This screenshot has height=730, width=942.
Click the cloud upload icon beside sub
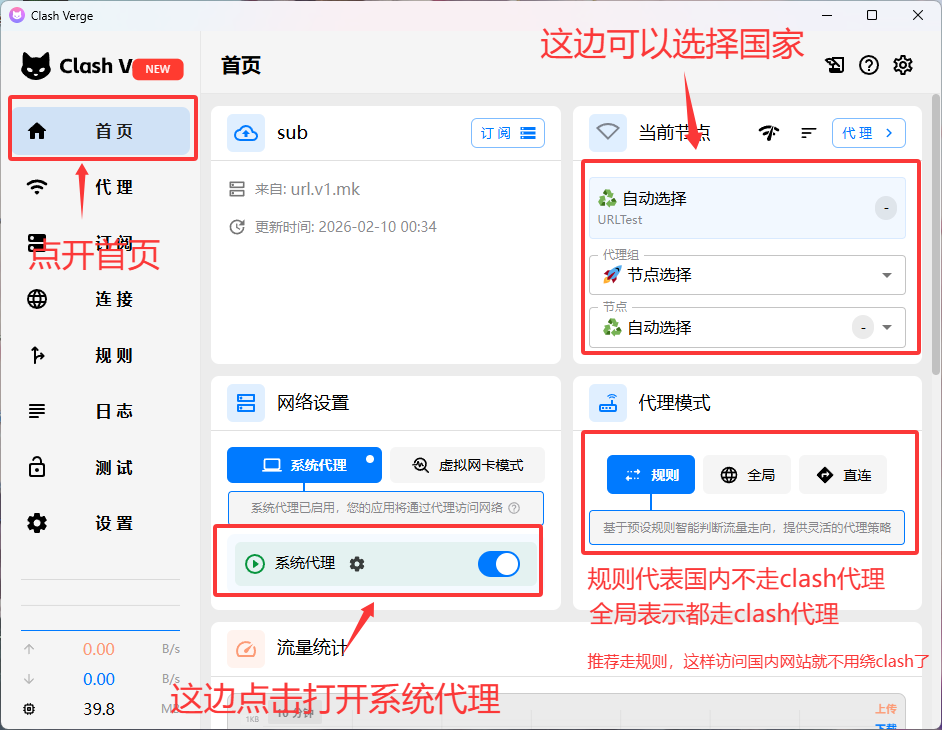point(246,133)
